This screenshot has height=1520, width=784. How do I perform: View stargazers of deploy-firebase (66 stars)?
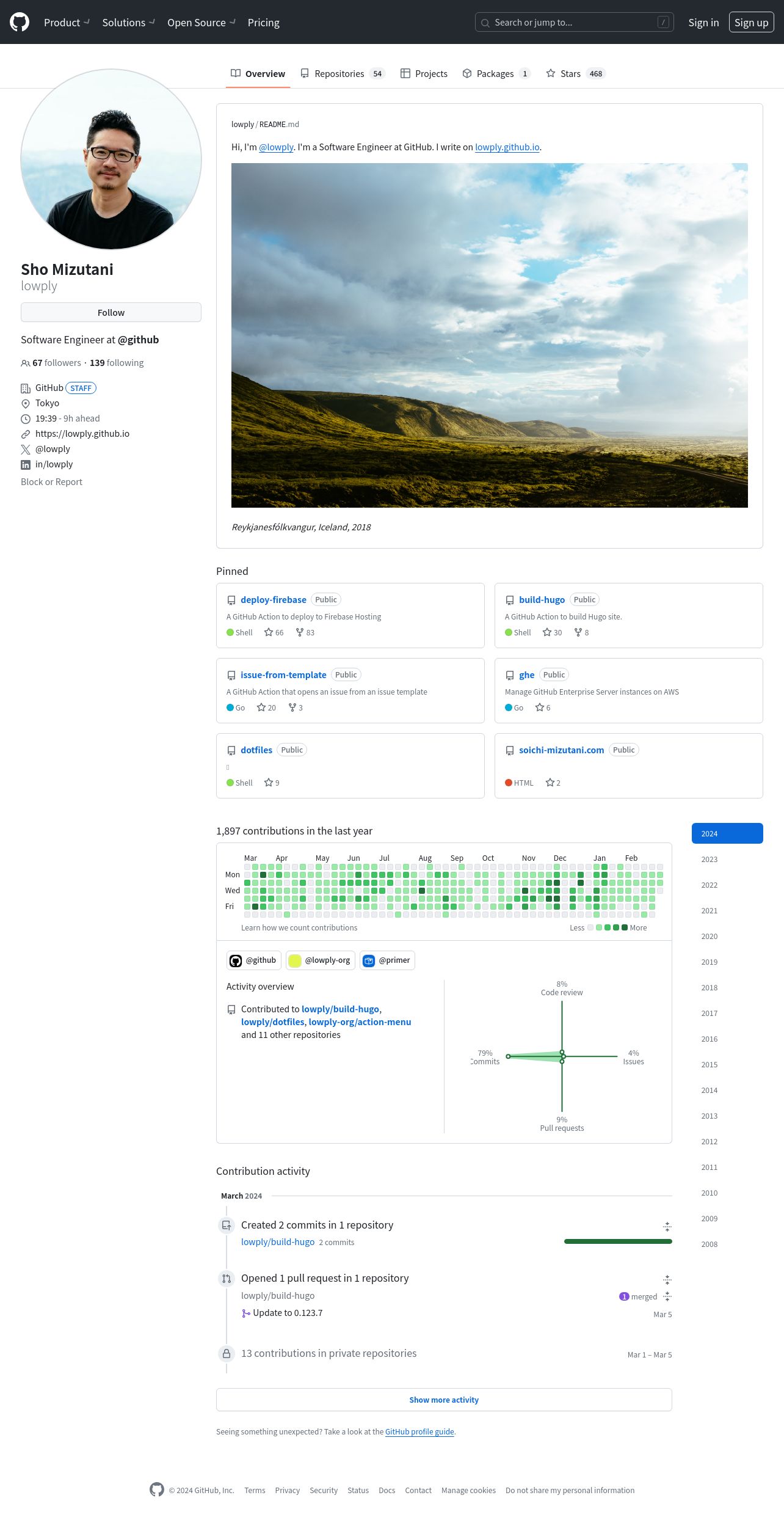274,632
